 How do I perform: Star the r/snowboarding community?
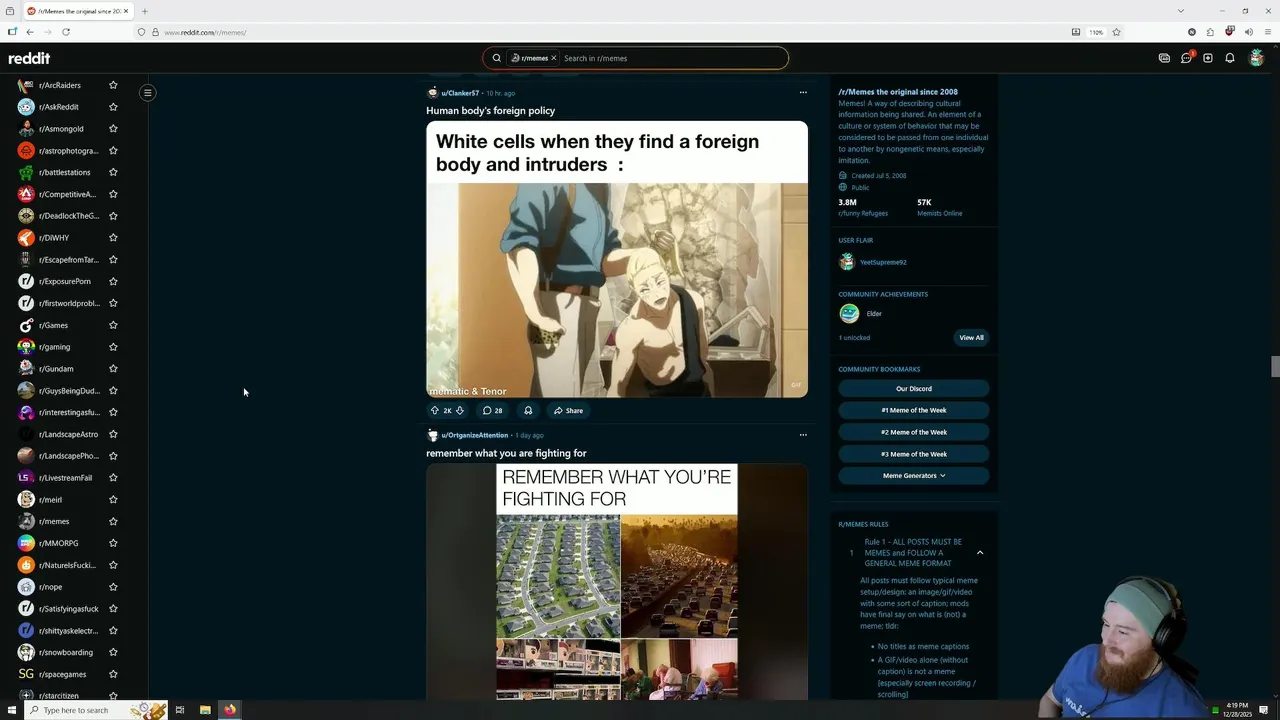pos(113,652)
